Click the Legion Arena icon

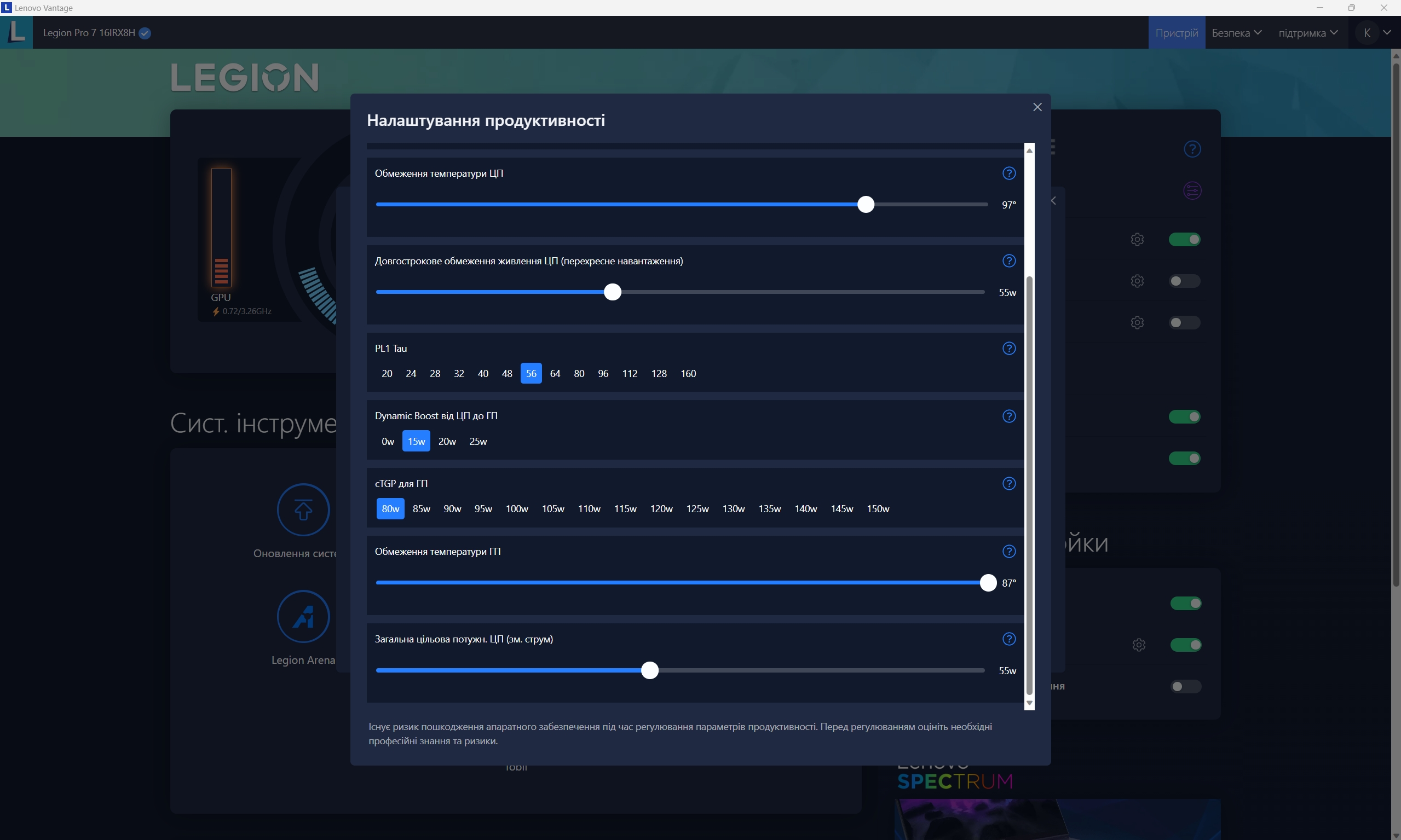(x=303, y=616)
